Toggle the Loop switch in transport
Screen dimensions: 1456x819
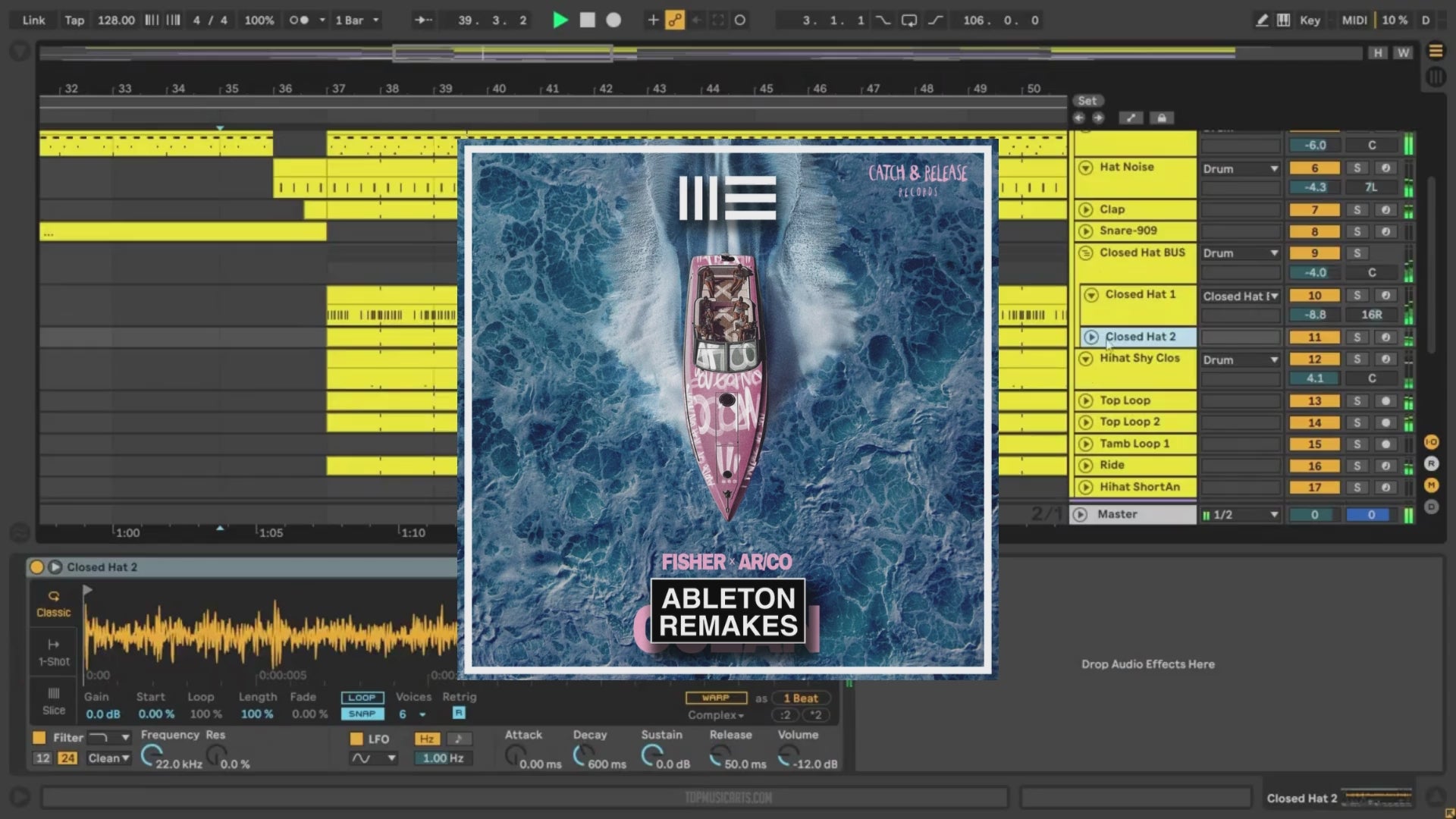[908, 20]
